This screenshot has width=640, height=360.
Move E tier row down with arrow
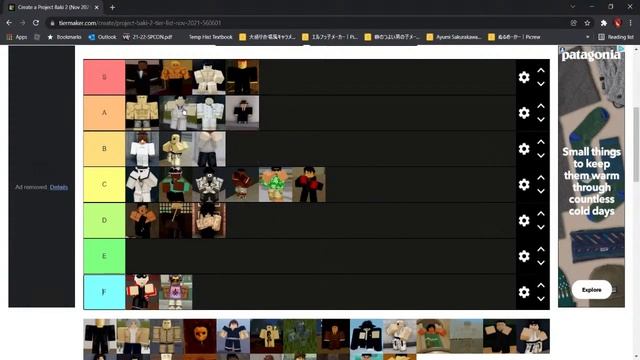tap(541, 263)
